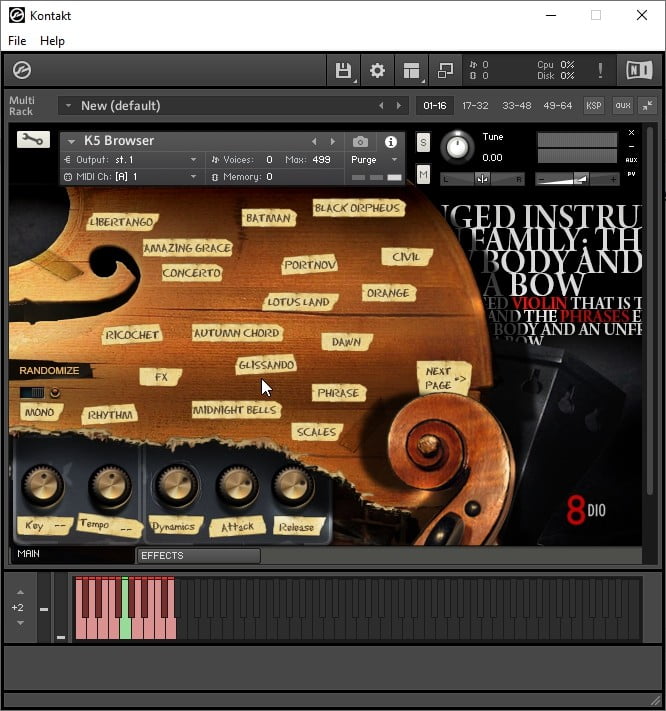This screenshot has height=711, width=666.
Task: Click the instrument volume slider
Action: 577,179
